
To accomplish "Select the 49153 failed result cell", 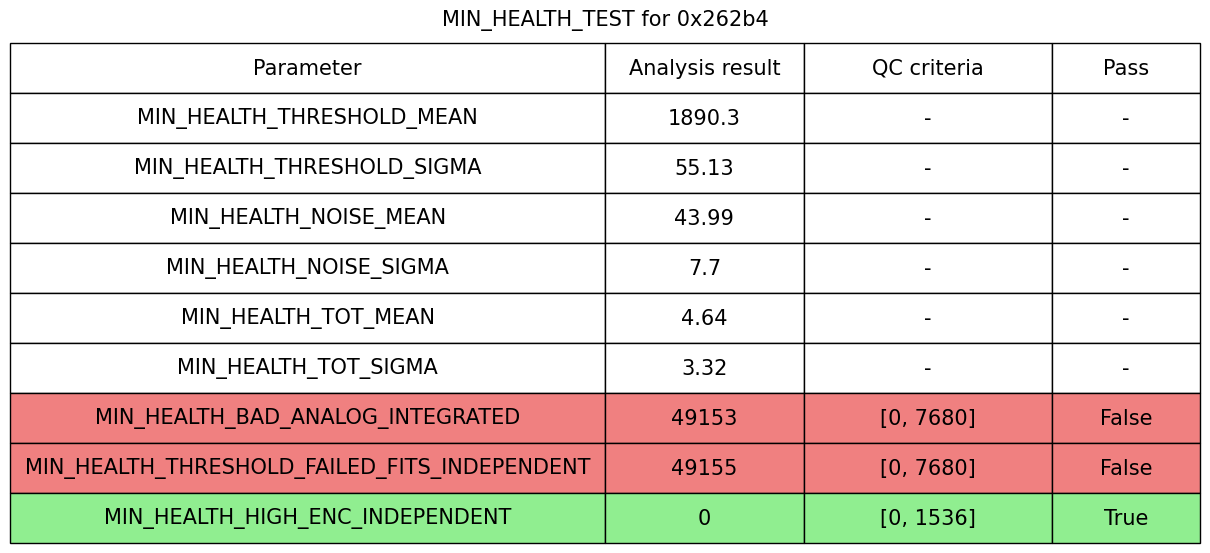I will pyautogui.click(x=704, y=418).
